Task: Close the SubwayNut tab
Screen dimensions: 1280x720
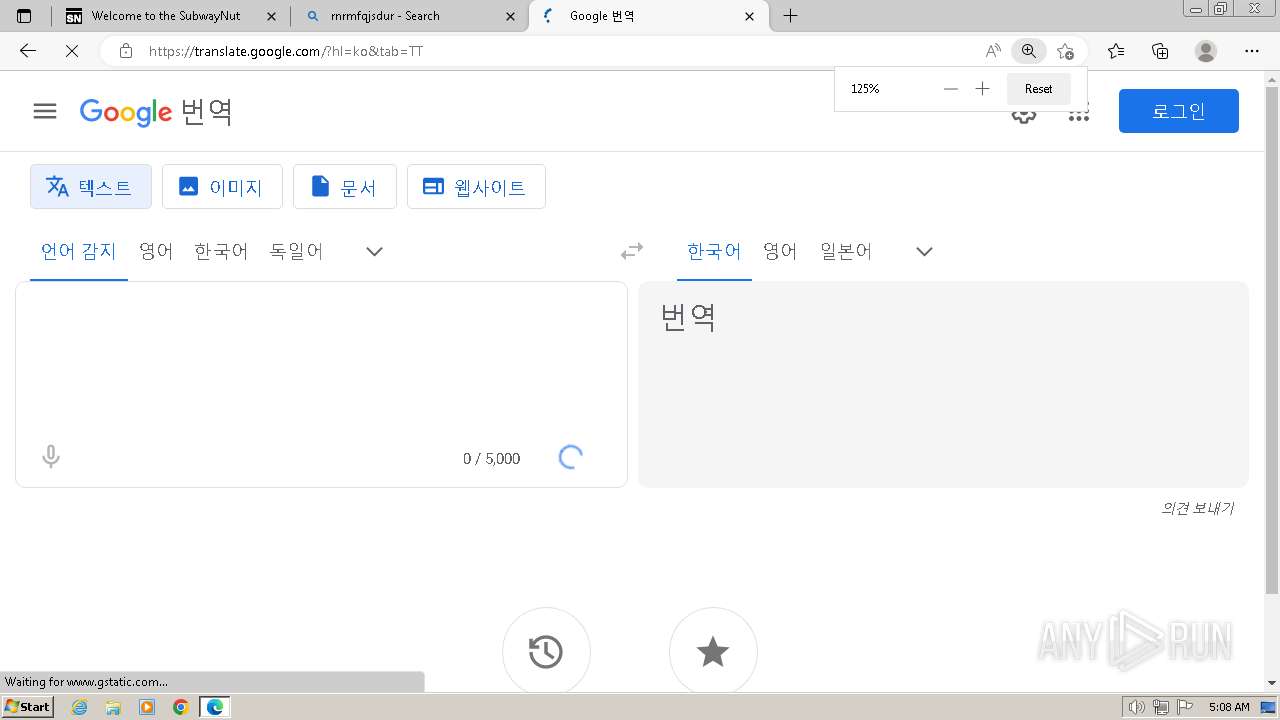Action: click(x=271, y=16)
